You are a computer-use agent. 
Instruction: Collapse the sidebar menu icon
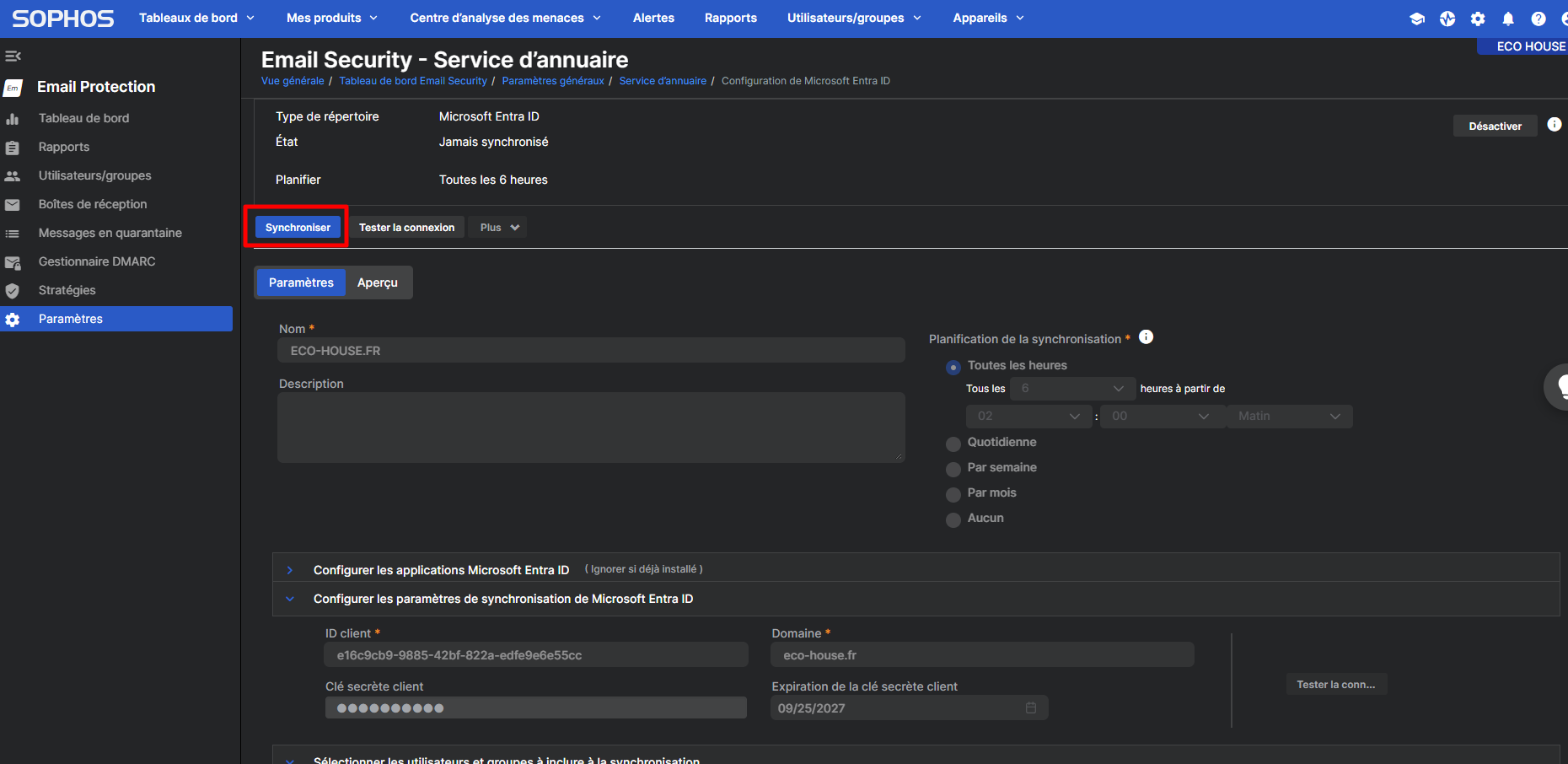(x=13, y=56)
